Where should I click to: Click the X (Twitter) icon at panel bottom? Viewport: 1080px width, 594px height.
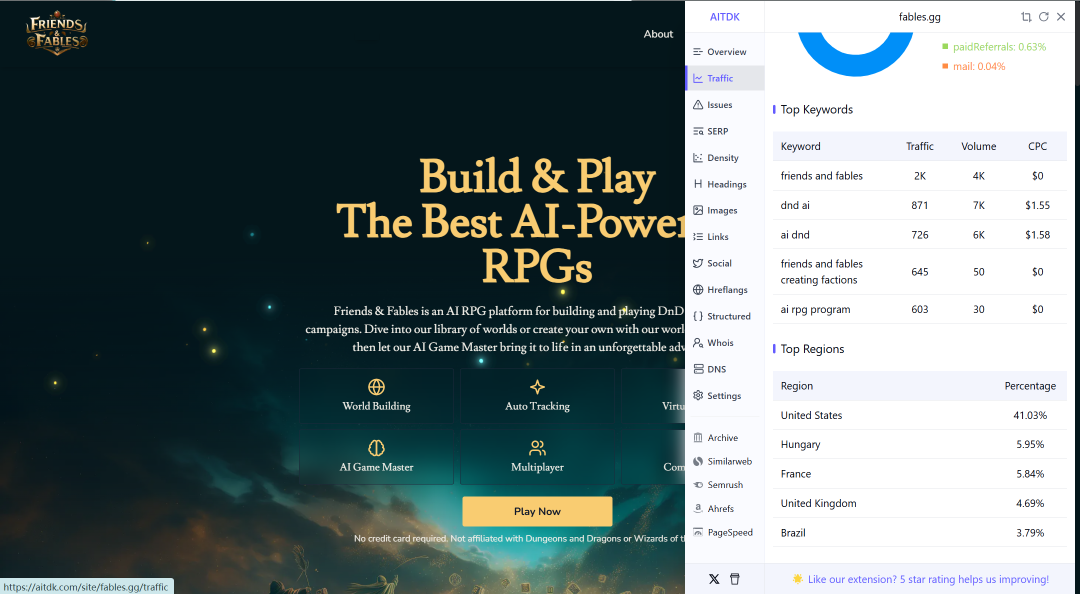pyautogui.click(x=714, y=579)
